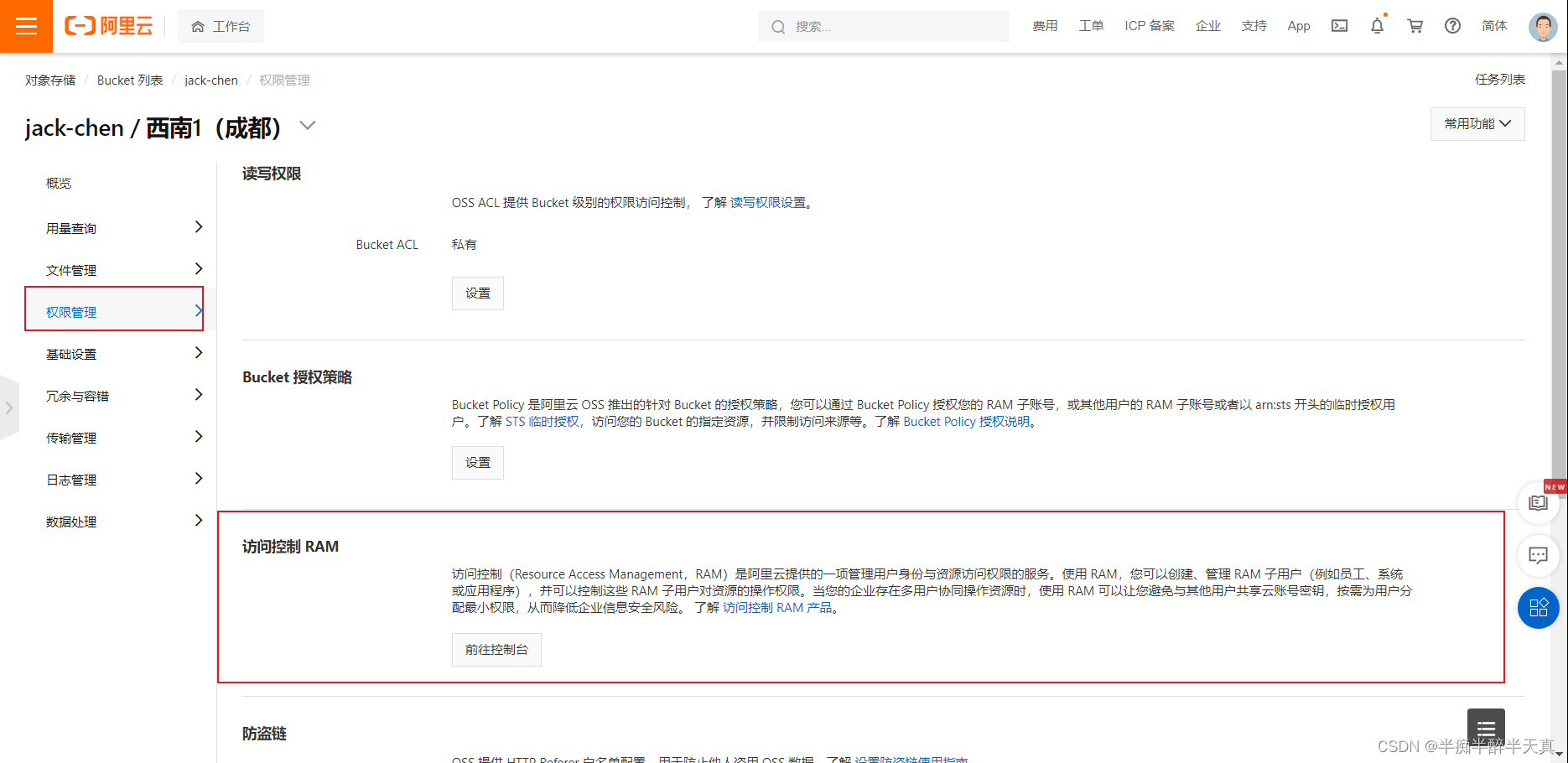Open the NEW documentation floating icon
The image size is (1568, 763).
(1539, 502)
